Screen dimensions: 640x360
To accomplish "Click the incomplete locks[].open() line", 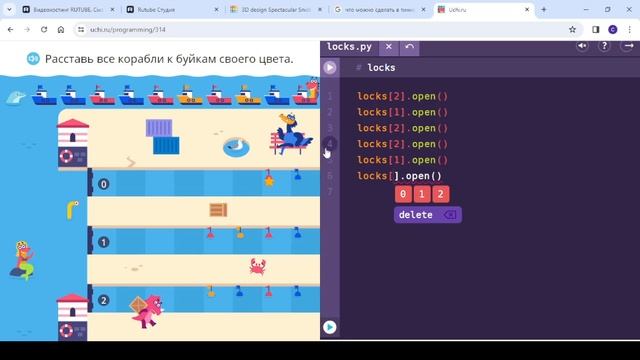I will point(400,176).
